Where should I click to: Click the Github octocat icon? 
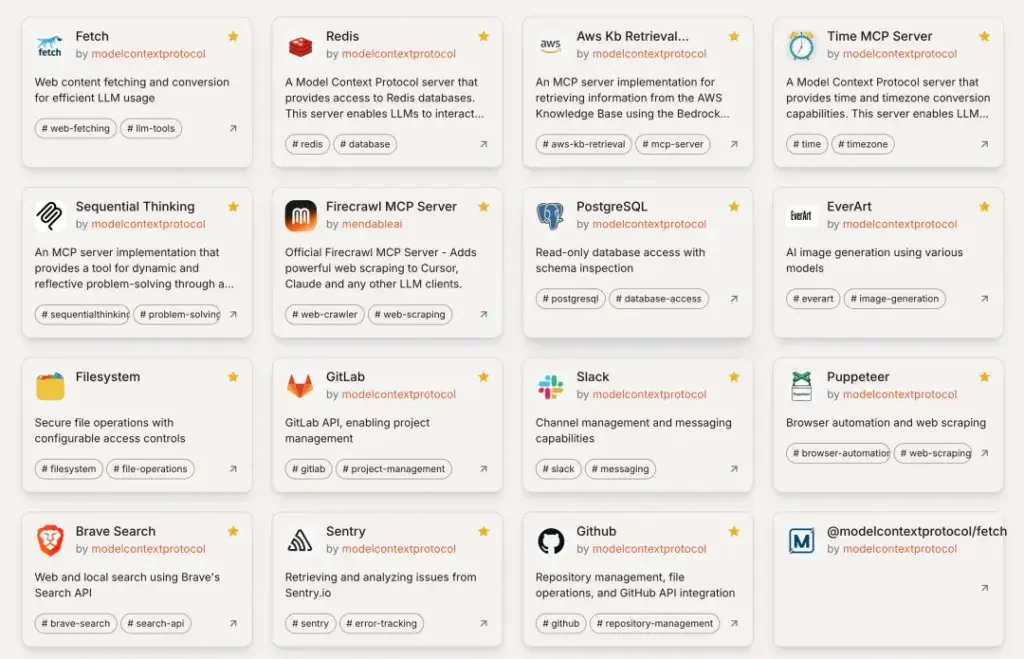click(x=551, y=541)
